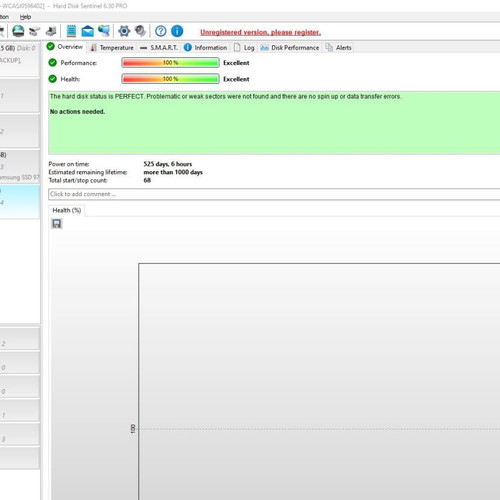This screenshot has width=500, height=500.
Task: Open the Help menu
Action: [x=25, y=17]
